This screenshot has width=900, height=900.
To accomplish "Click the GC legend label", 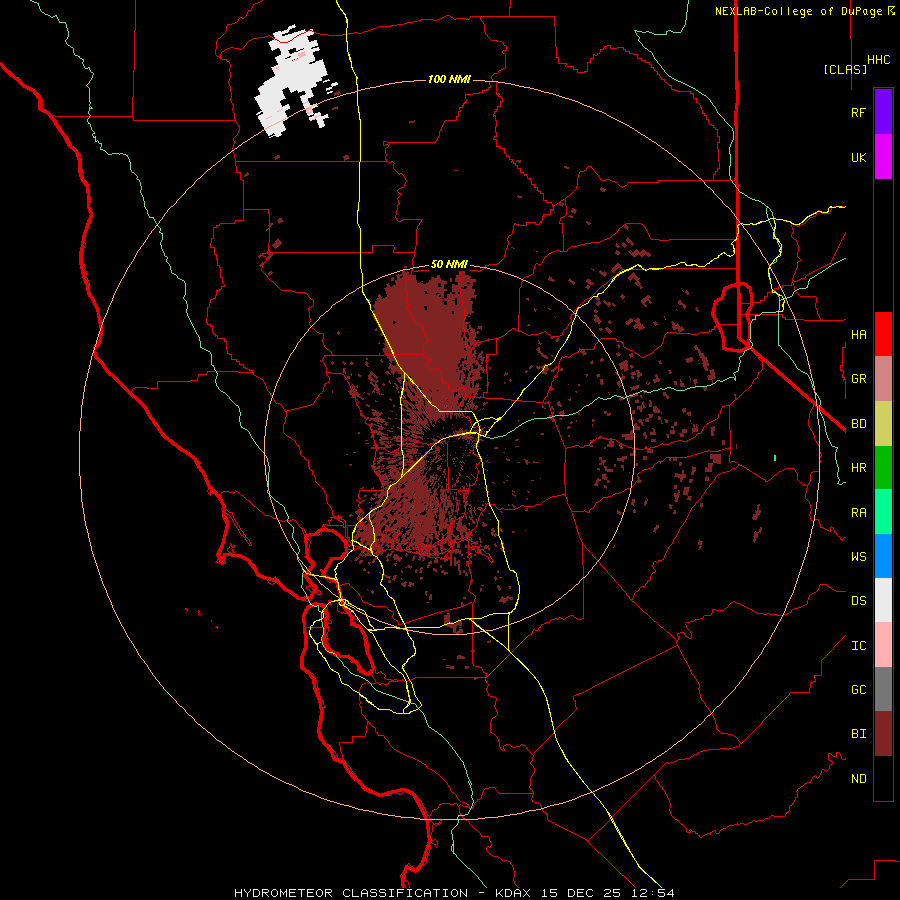I will point(858,690).
